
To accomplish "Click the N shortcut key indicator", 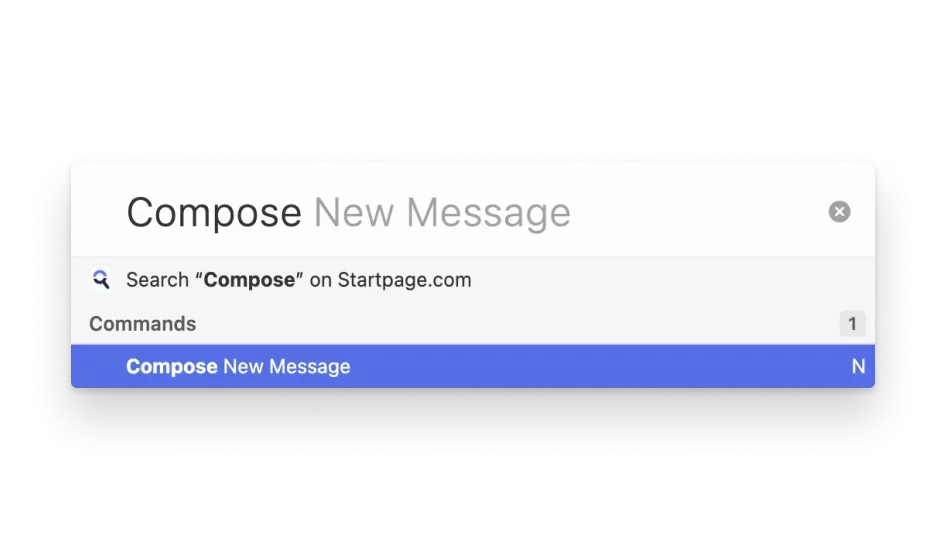I will point(859,366).
